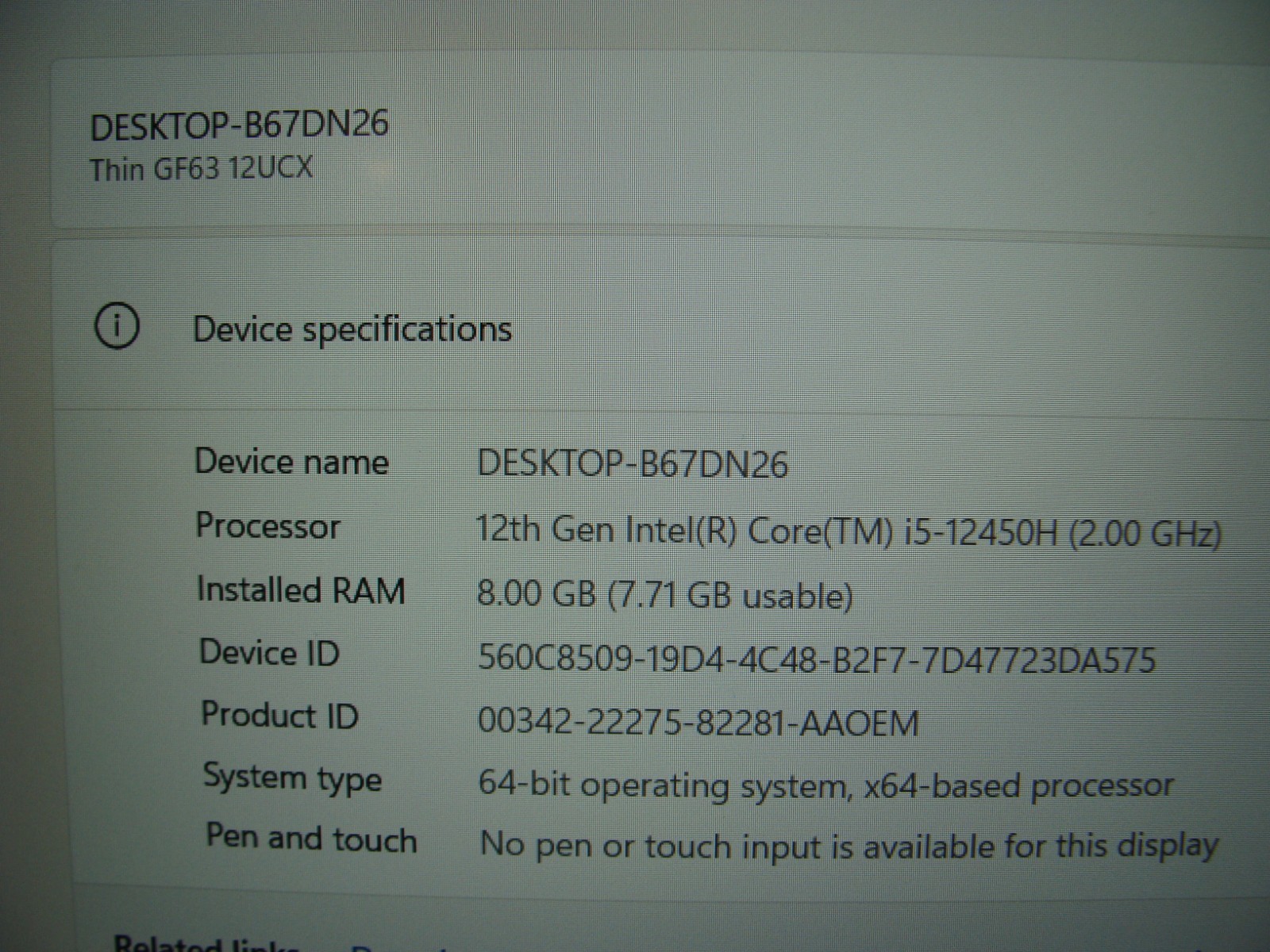1270x952 pixels.
Task: Click the System type label
Action: 293,777
